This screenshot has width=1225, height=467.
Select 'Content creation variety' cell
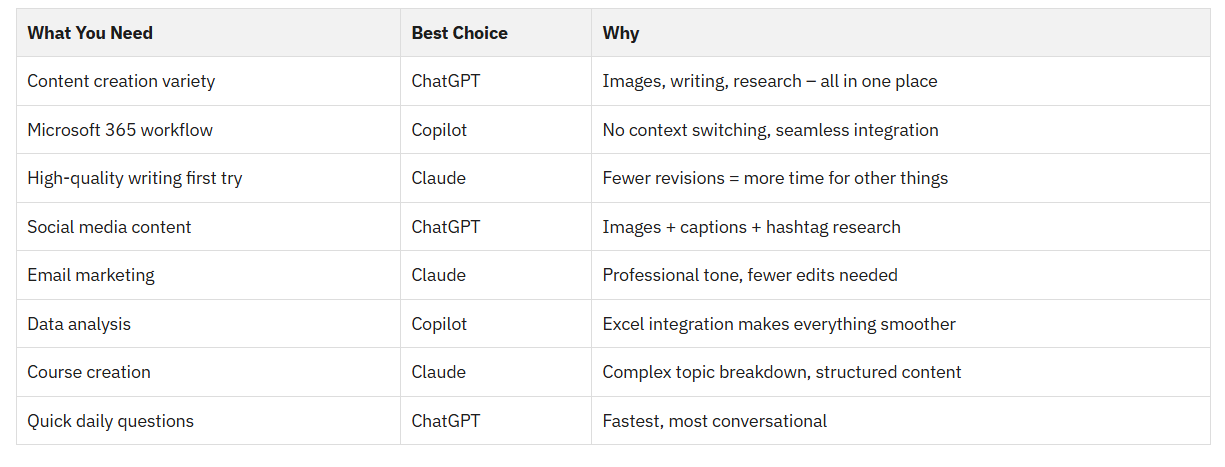point(208,81)
